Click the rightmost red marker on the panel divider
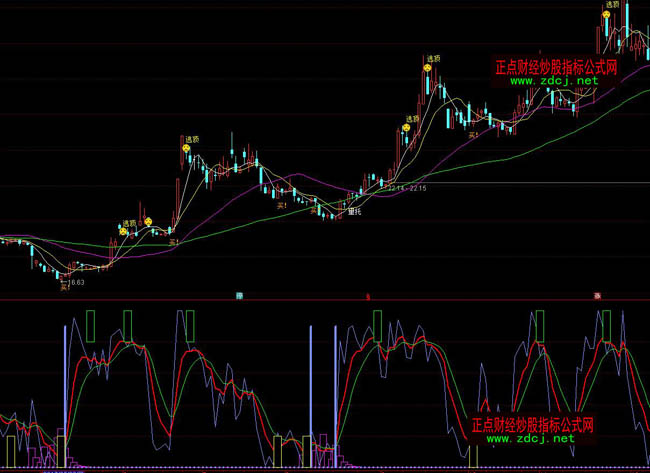The width and height of the screenshot is (650, 473). click(597, 296)
